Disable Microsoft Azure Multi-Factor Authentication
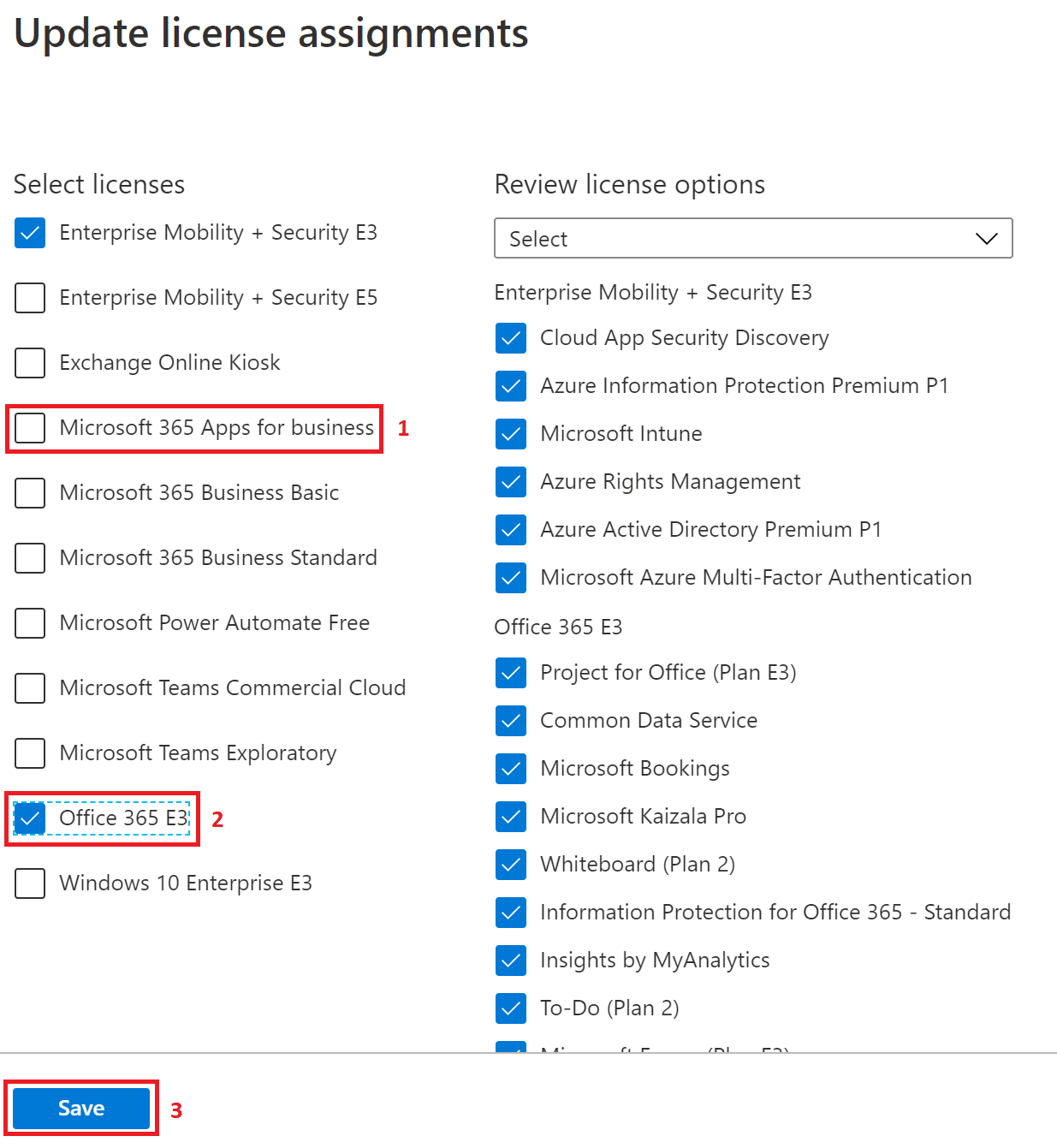1057x1148 pixels. [x=511, y=578]
